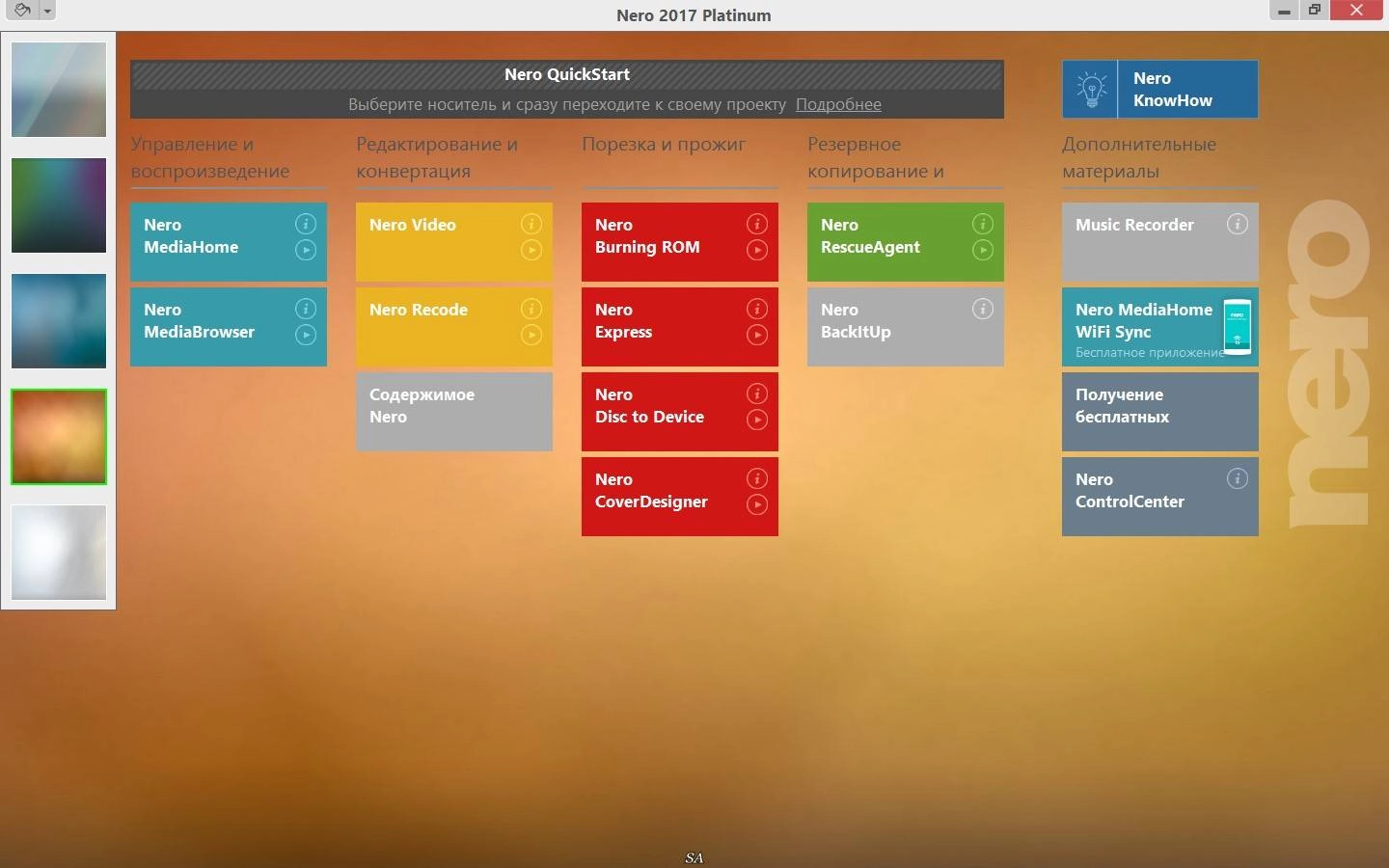Restore down the Nero window
Image resolution: width=1389 pixels, height=868 pixels.
pyautogui.click(x=1314, y=11)
